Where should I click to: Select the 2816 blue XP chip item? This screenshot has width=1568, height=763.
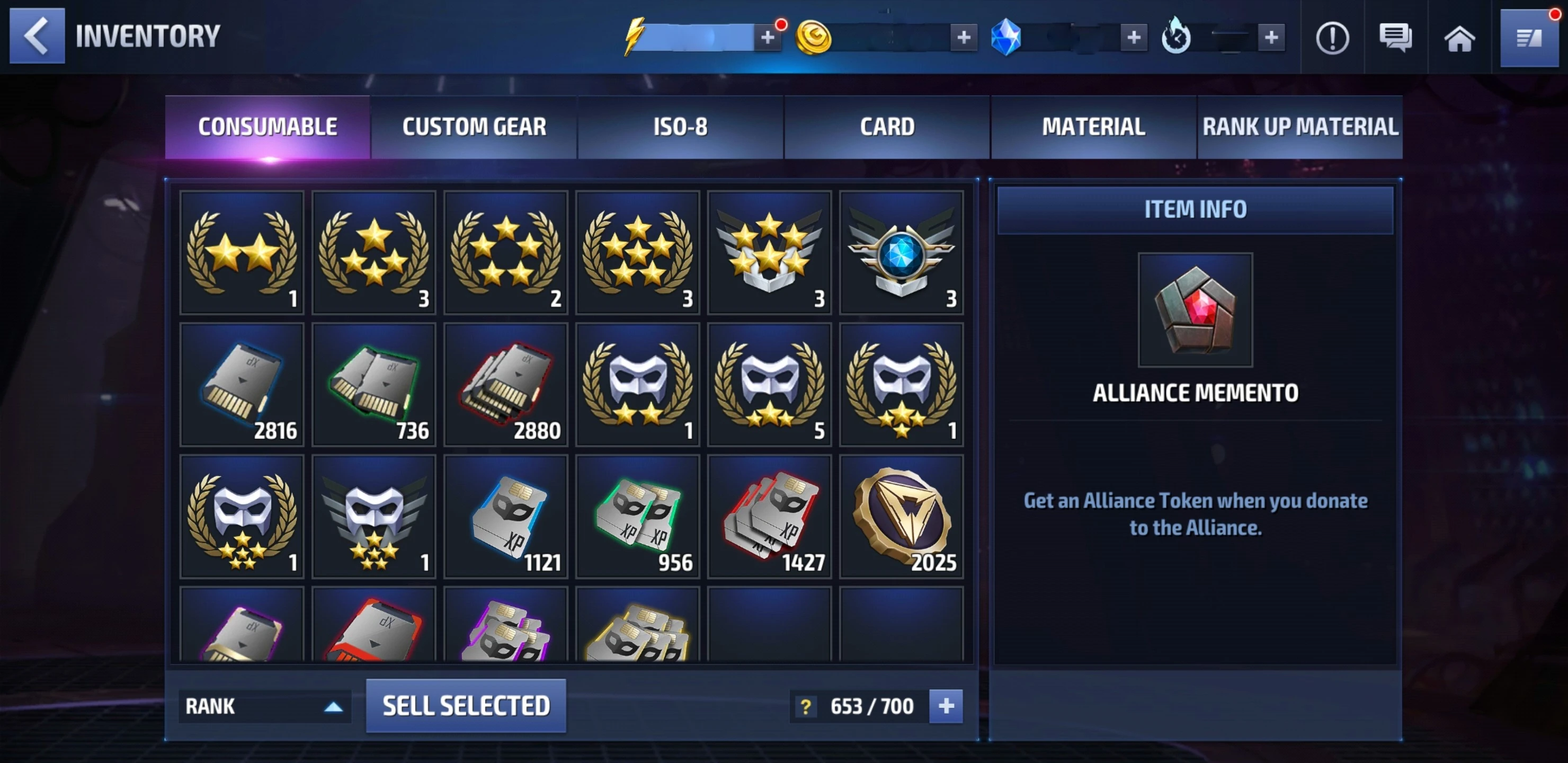pos(242,385)
